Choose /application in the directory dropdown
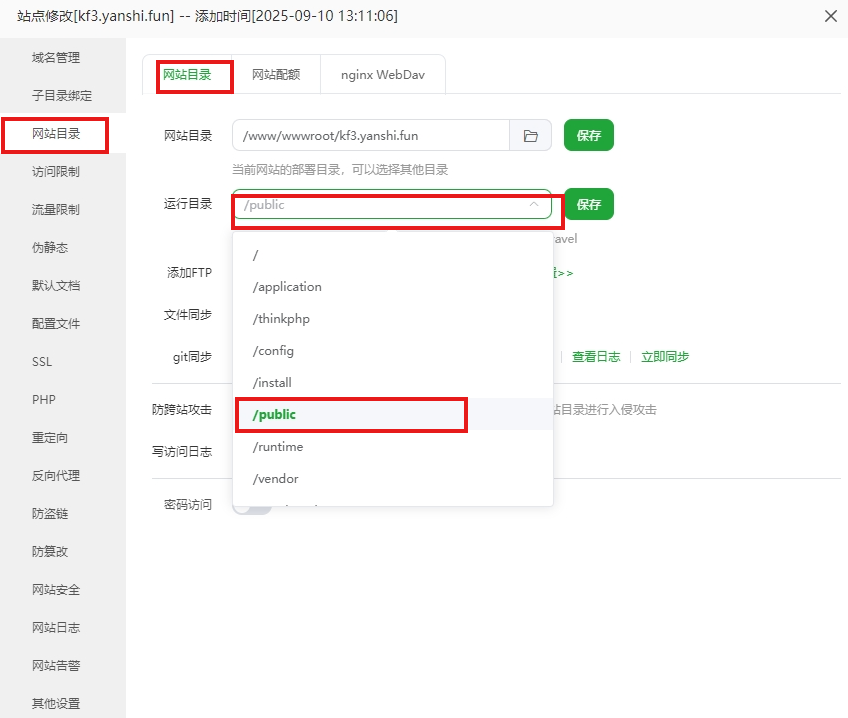848x718 pixels. [287, 286]
